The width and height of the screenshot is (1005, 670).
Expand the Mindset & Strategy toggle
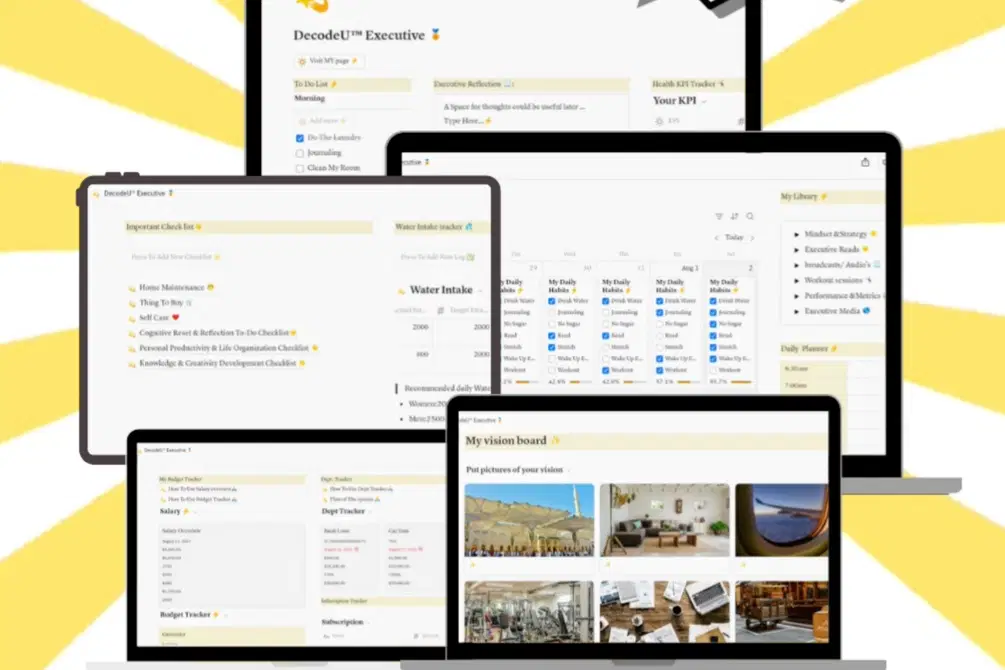click(x=797, y=234)
